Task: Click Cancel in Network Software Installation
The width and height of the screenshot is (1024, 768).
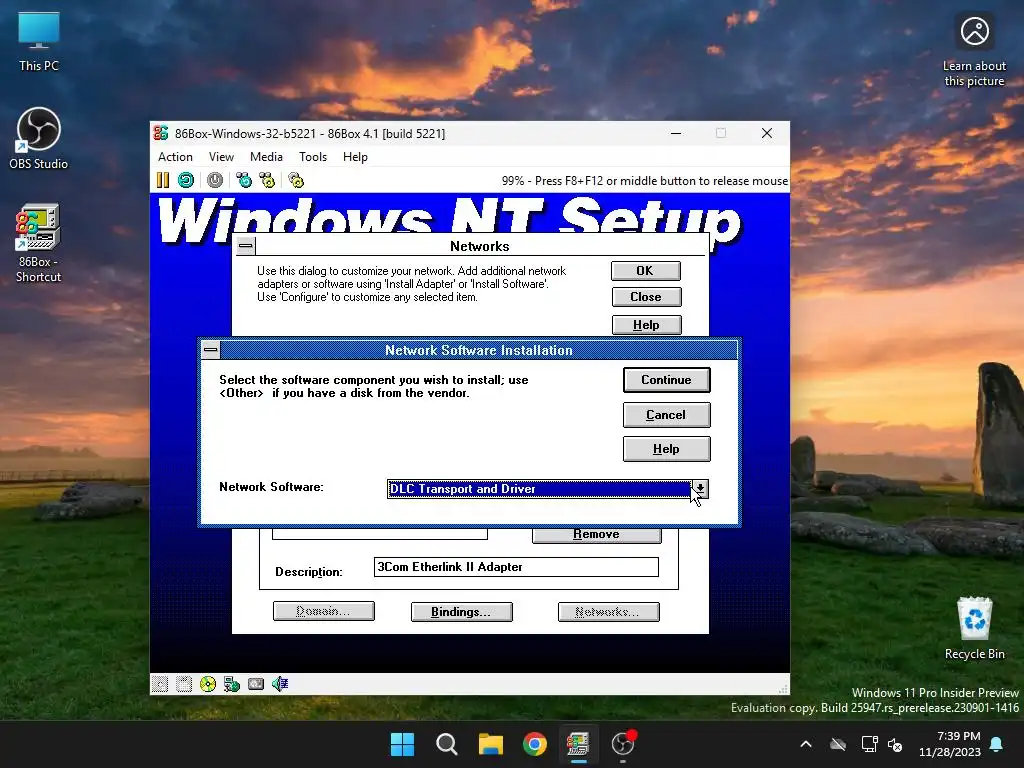Action: pos(667,415)
